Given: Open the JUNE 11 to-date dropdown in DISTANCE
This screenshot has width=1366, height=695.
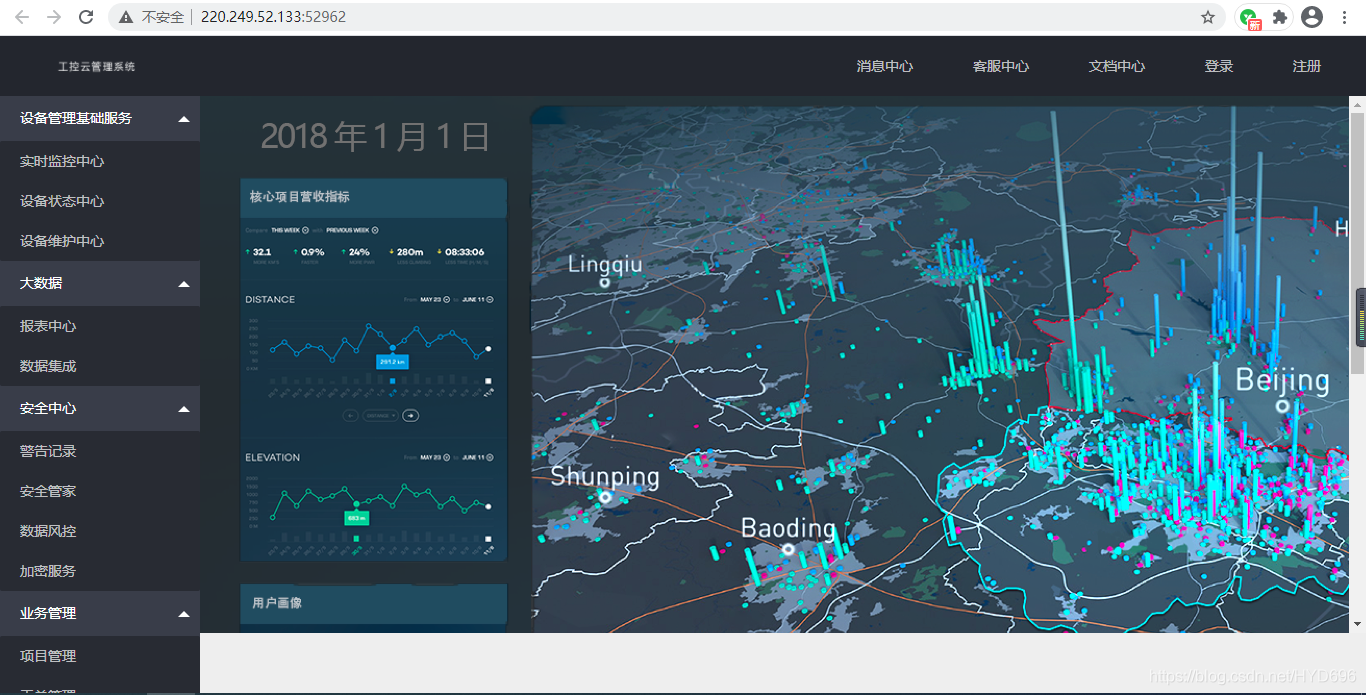Looking at the screenshot, I should click(479, 299).
